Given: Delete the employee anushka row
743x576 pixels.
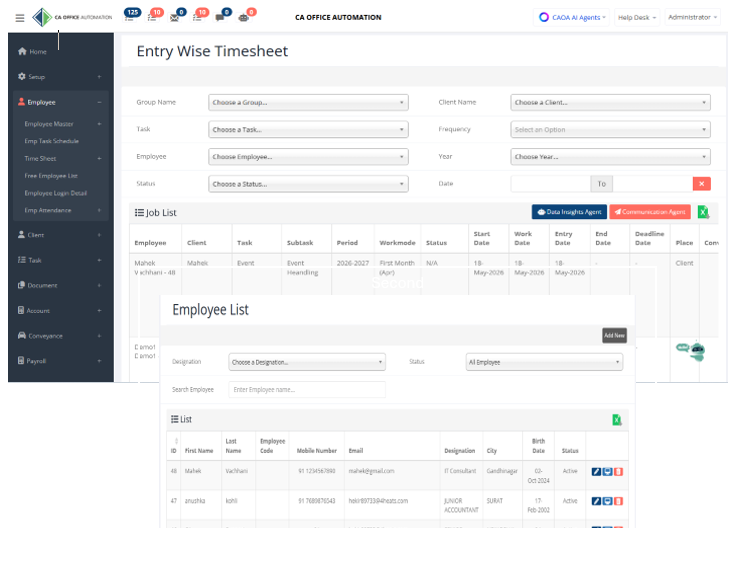Looking at the screenshot, I should coord(618,501).
